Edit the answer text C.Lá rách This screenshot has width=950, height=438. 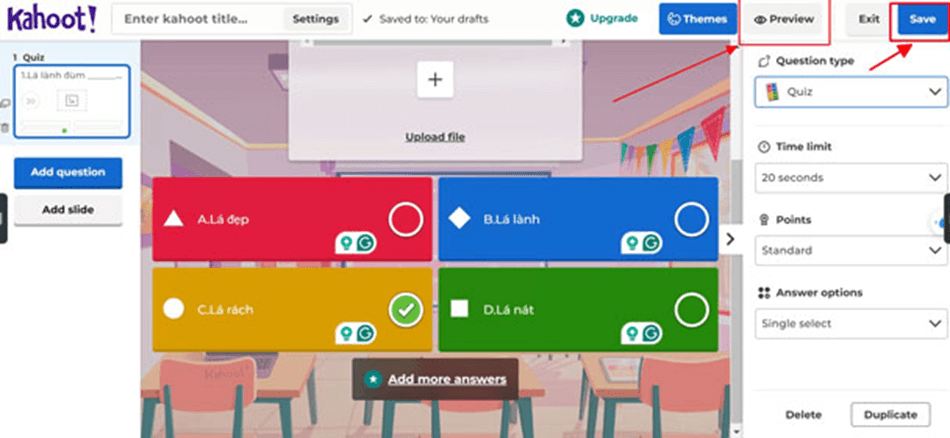click(225, 310)
